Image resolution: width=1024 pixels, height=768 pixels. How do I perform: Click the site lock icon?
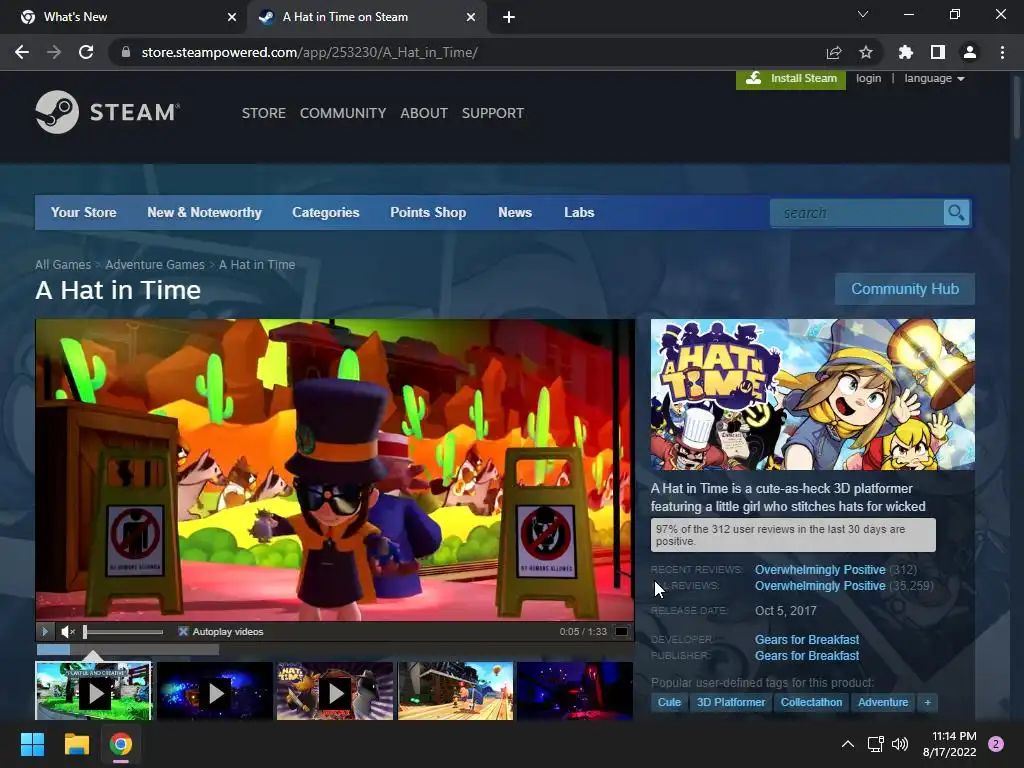click(x=126, y=52)
